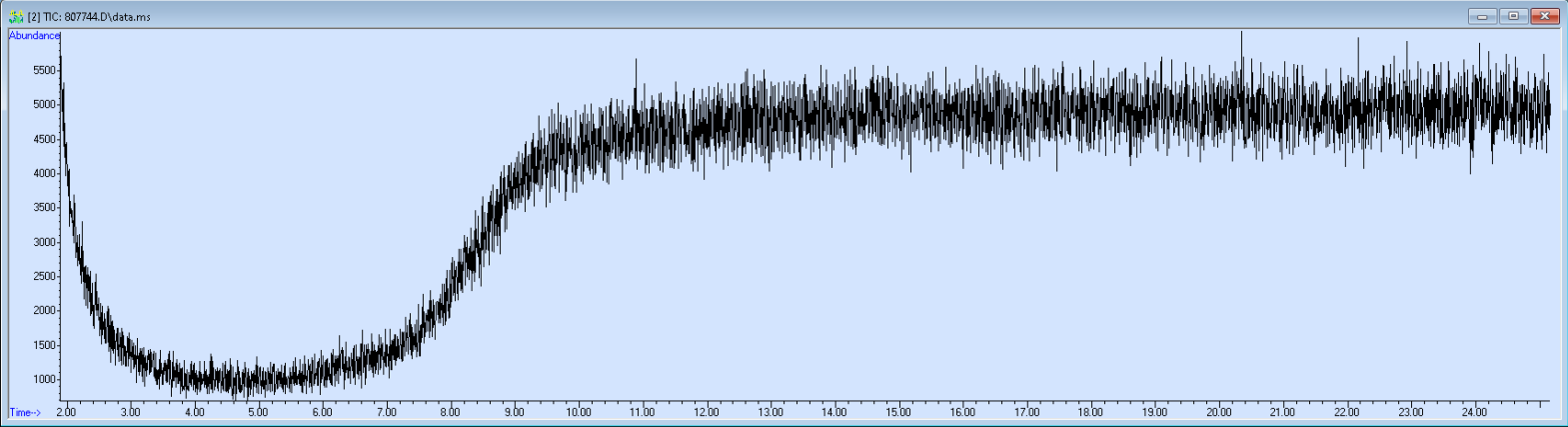Maximize the TIC chromatogram window

[x=1513, y=16]
